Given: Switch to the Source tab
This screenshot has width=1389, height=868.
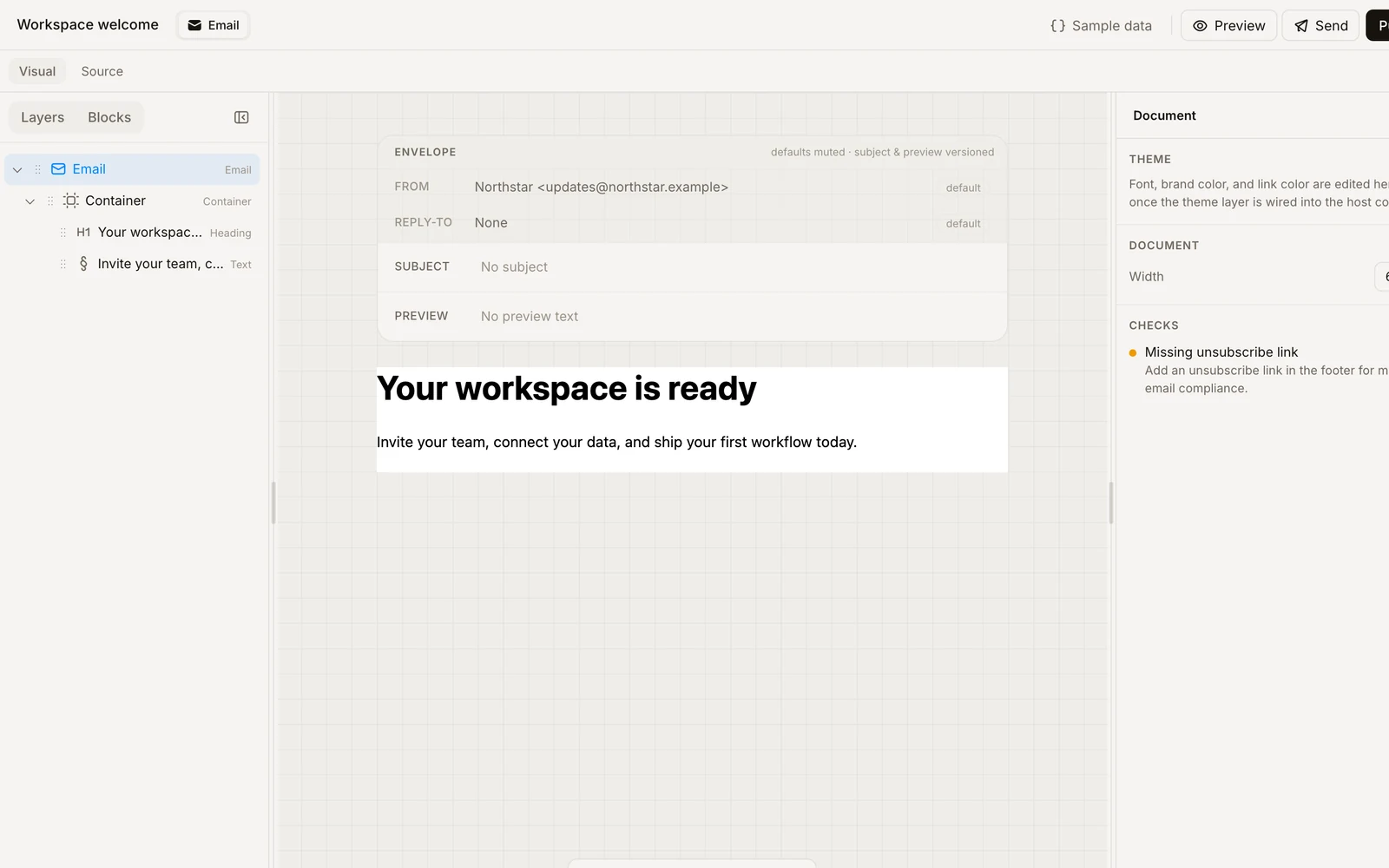Looking at the screenshot, I should 102,71.
